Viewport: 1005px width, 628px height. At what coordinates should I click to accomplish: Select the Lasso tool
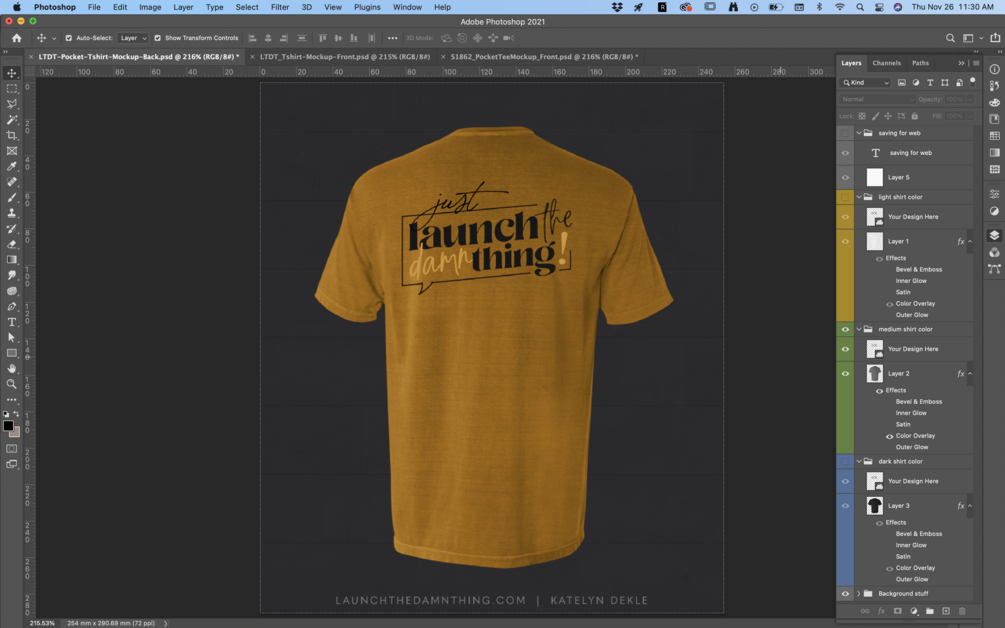(x=12, y=104)
